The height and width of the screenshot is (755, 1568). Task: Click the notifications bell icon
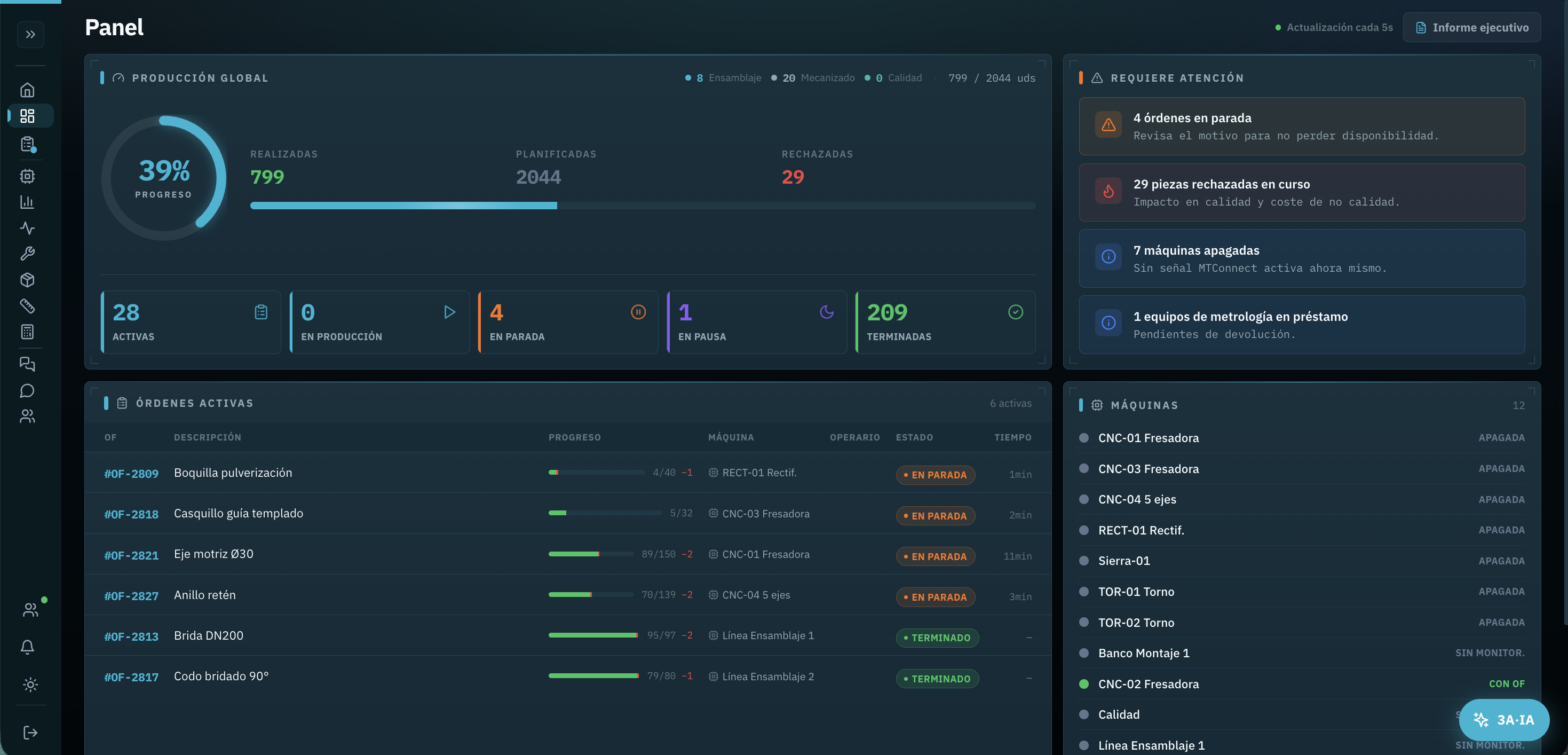(27, 647)
